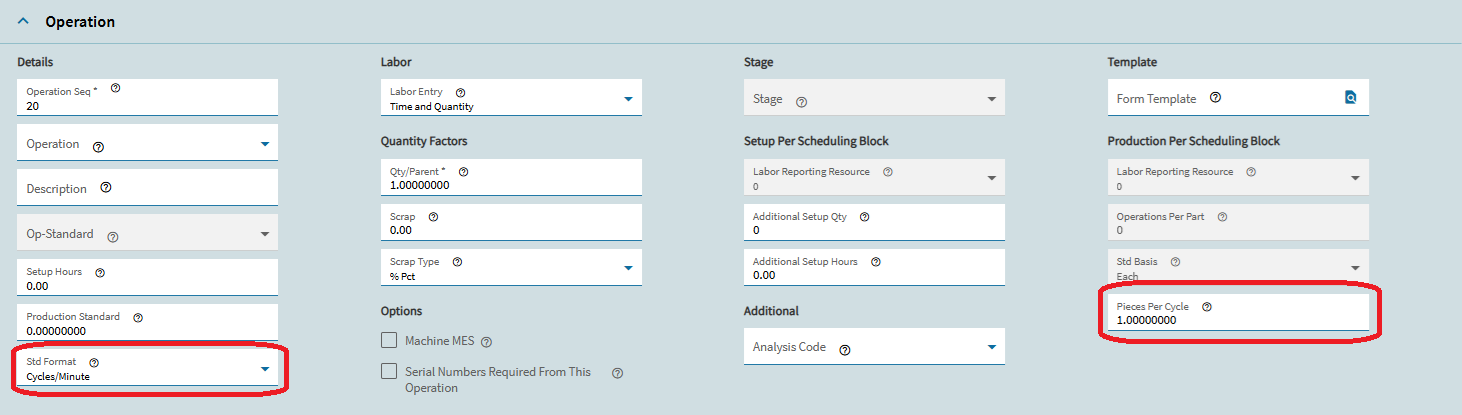Image resolution: width=1462 pixels, height=415 pixels.
Task: Check Serial Numbers Required From This Operation
Action: pyautogui.click(x=389, y=371)
